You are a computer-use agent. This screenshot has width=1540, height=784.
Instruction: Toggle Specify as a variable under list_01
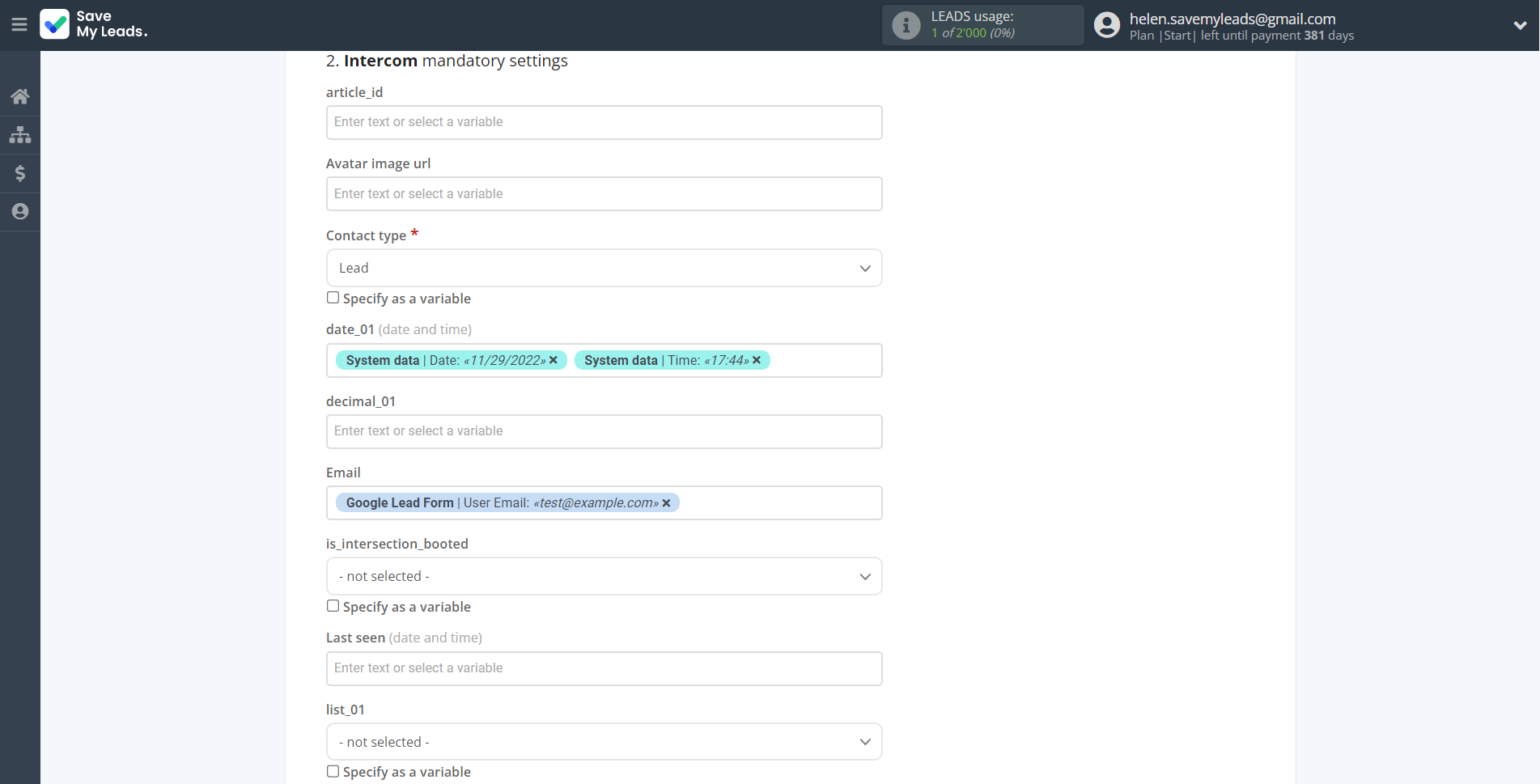pos(333,771)
